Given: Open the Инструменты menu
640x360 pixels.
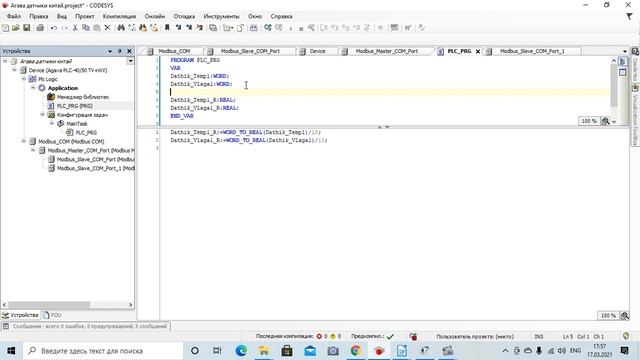Looking at the screenshot, I should pyautogui.click(x=222, y=16).
